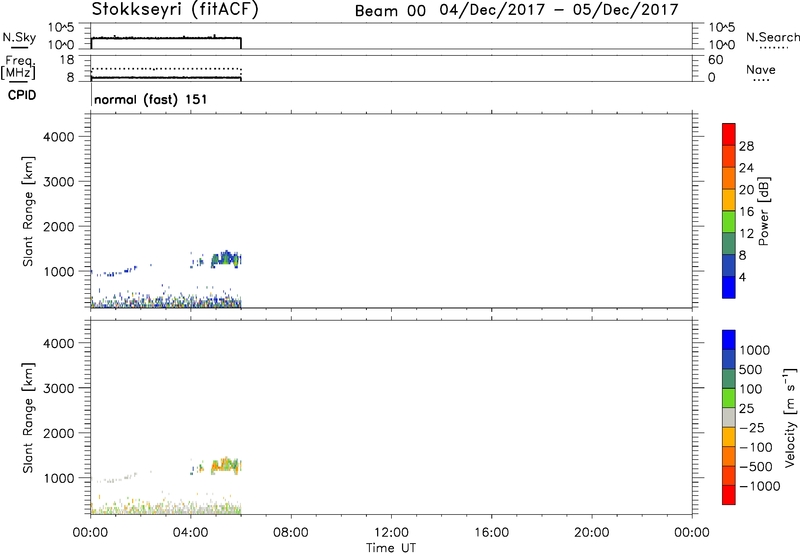
Task: Click the 3000 tick of velocity panel
Action: point(58,388)
